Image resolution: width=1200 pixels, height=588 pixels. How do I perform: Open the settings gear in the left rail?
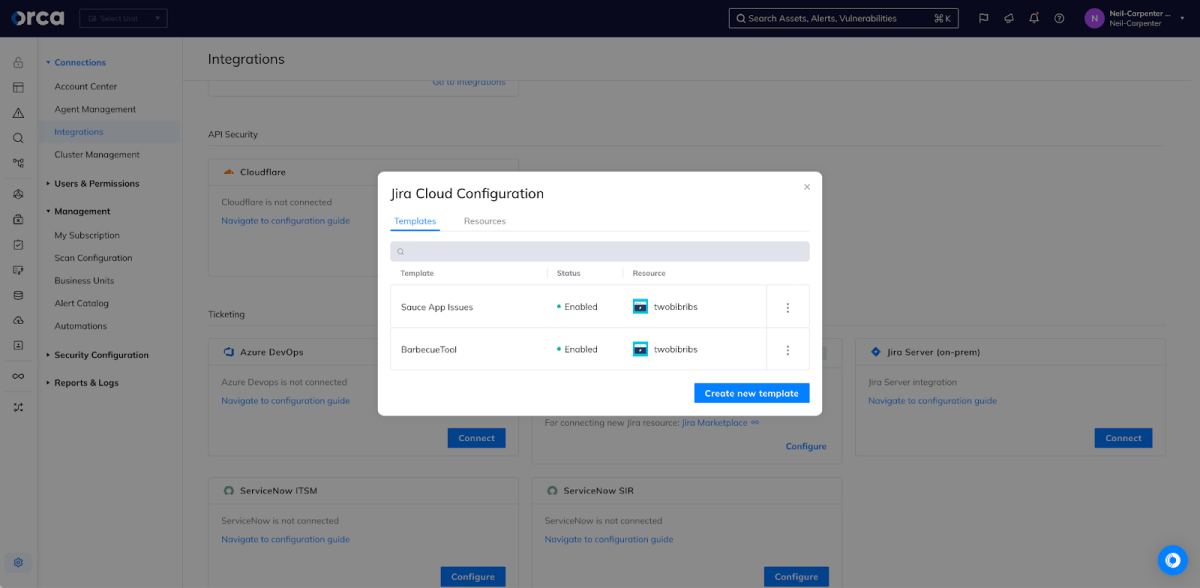click(x=18, y=562)
